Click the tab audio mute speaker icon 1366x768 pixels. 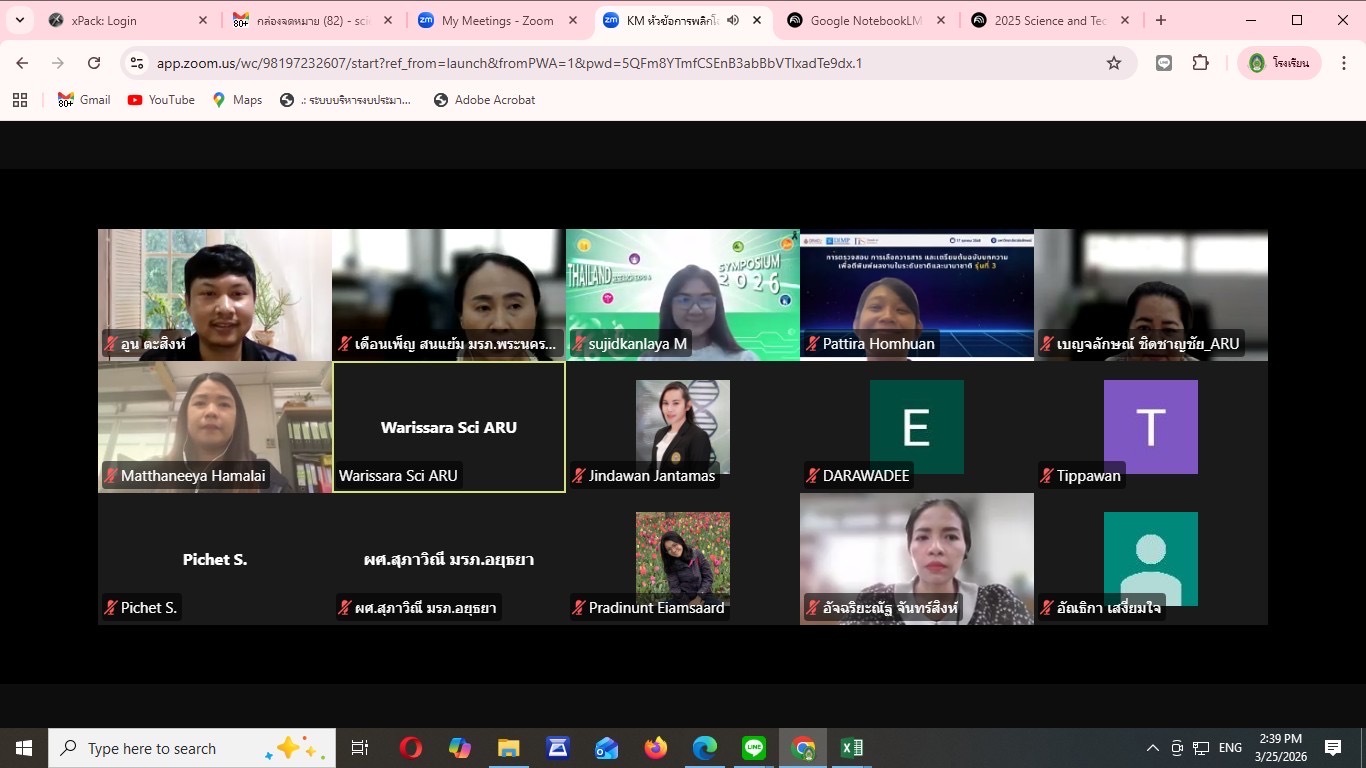coord(733,20)
